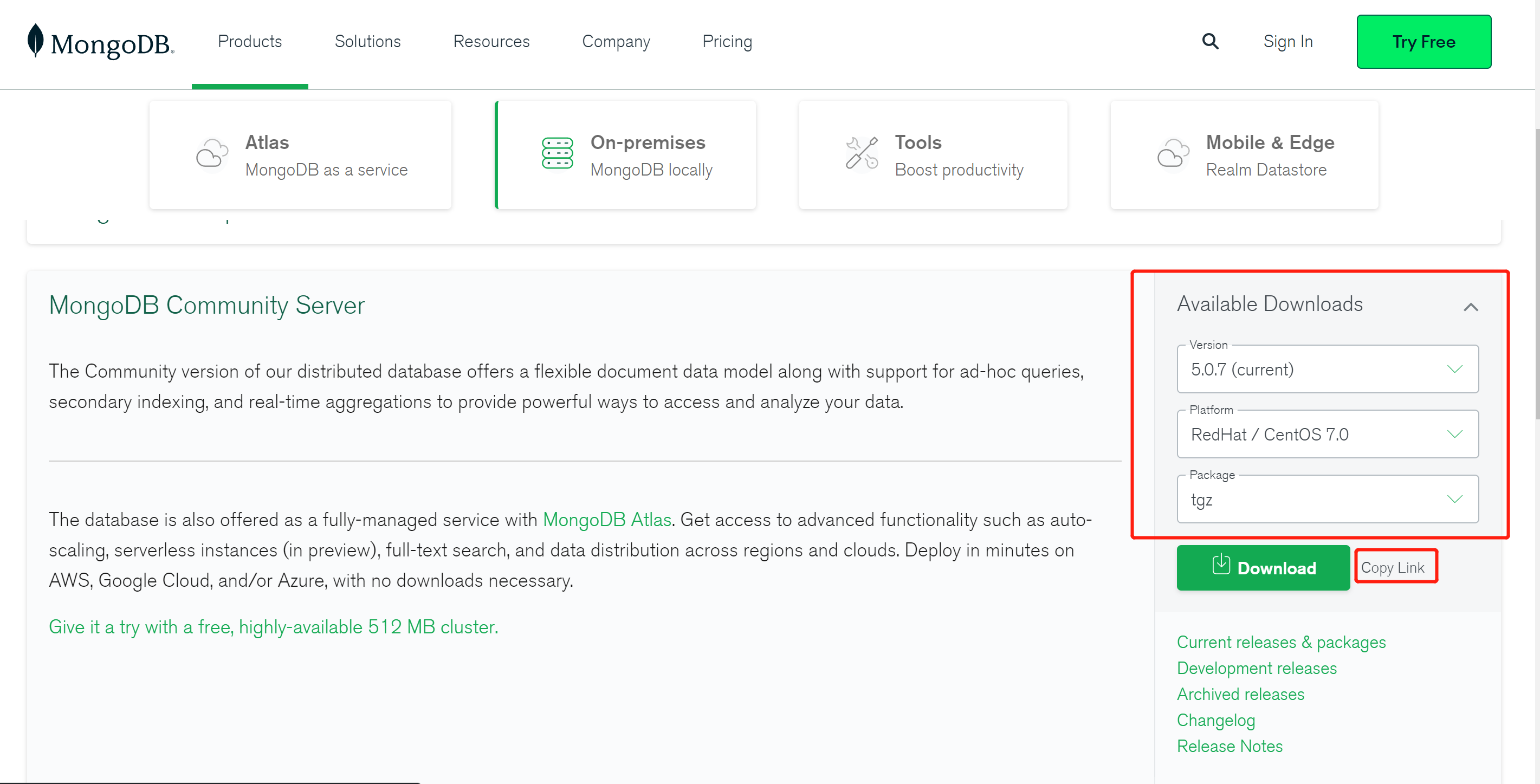
Task: Switch to the On-premises card
Action: 626,154
